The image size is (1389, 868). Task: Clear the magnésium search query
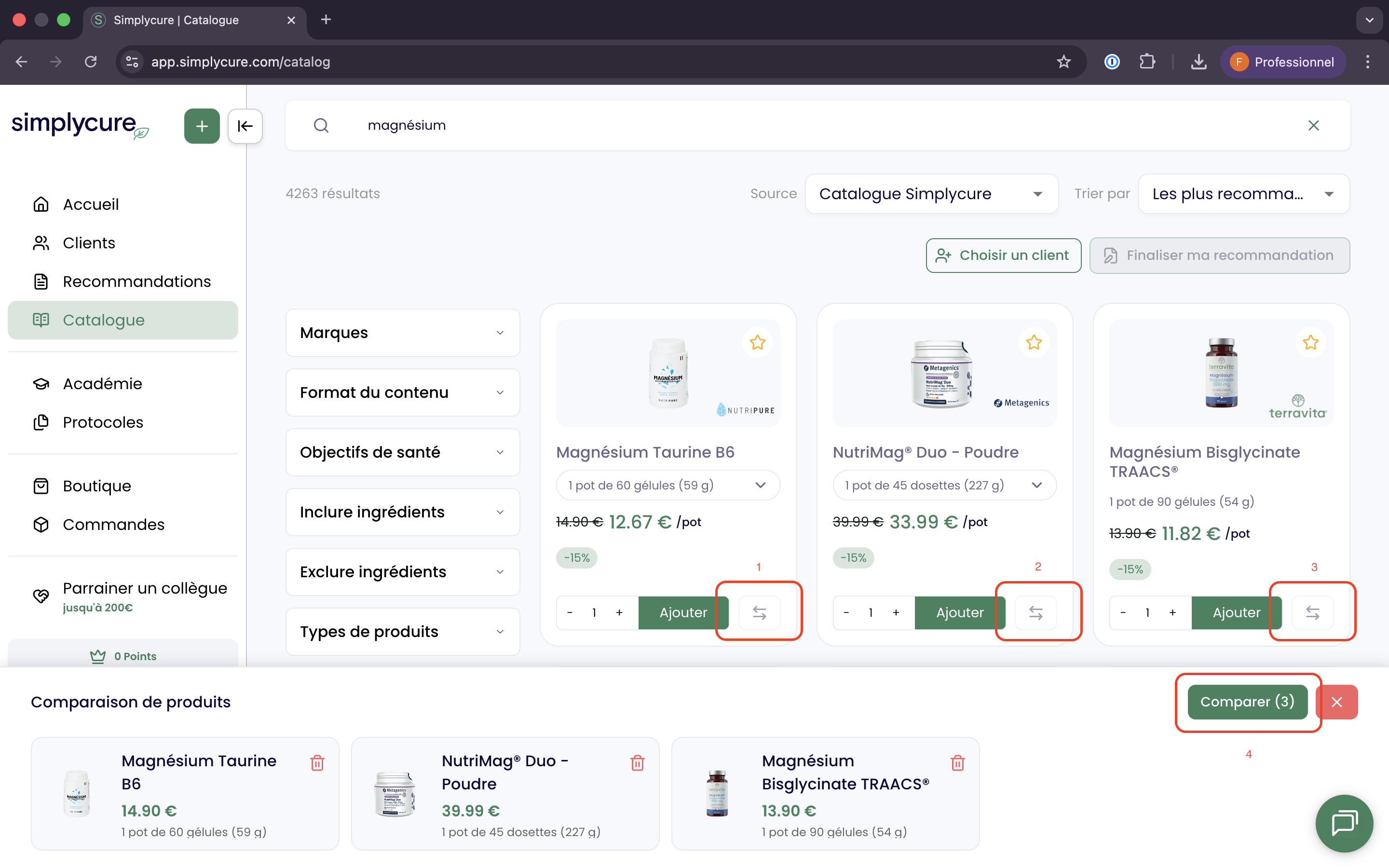[x=1313, y=125]
